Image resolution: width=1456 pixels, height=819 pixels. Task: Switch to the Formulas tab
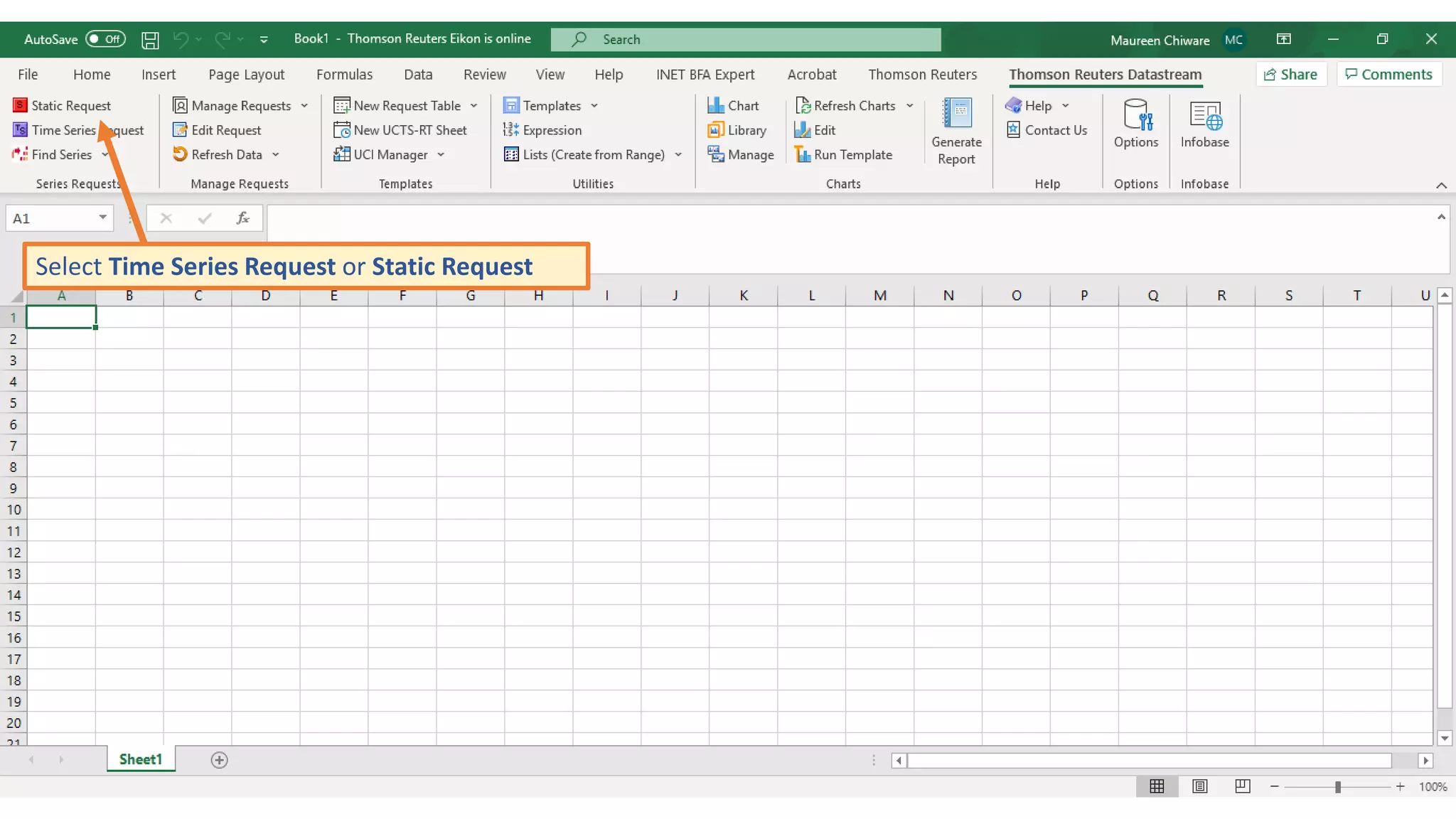click(x=344, y=74)
